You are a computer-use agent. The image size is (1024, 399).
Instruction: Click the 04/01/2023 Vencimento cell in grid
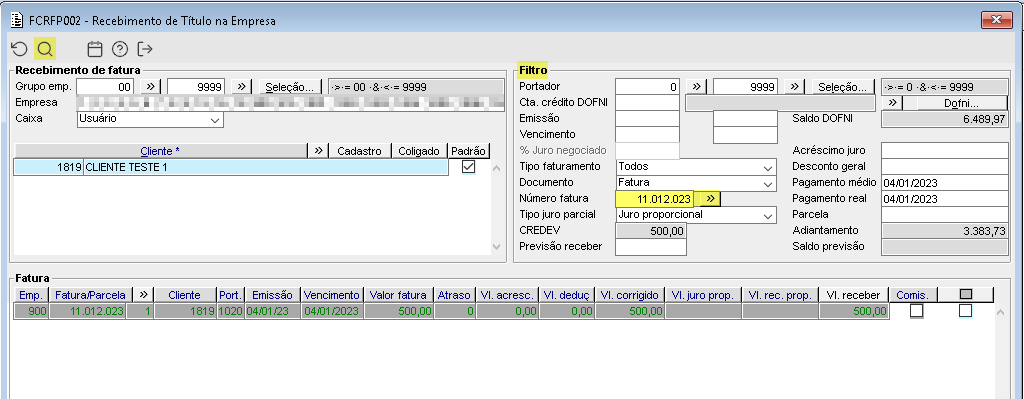tap(331, 311)
